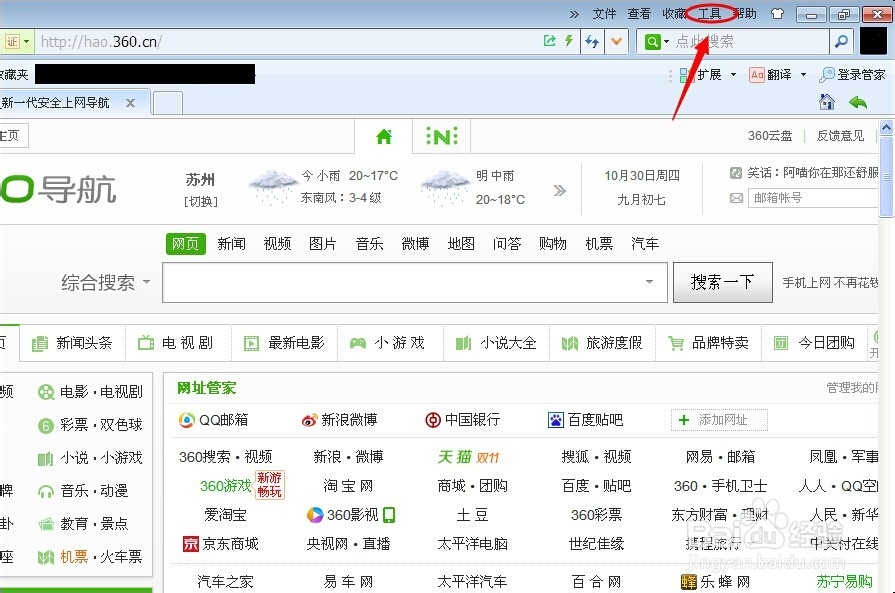Screen dimensions: 895x593
Task: Open the 360影视 link
Action: point(351,515)
